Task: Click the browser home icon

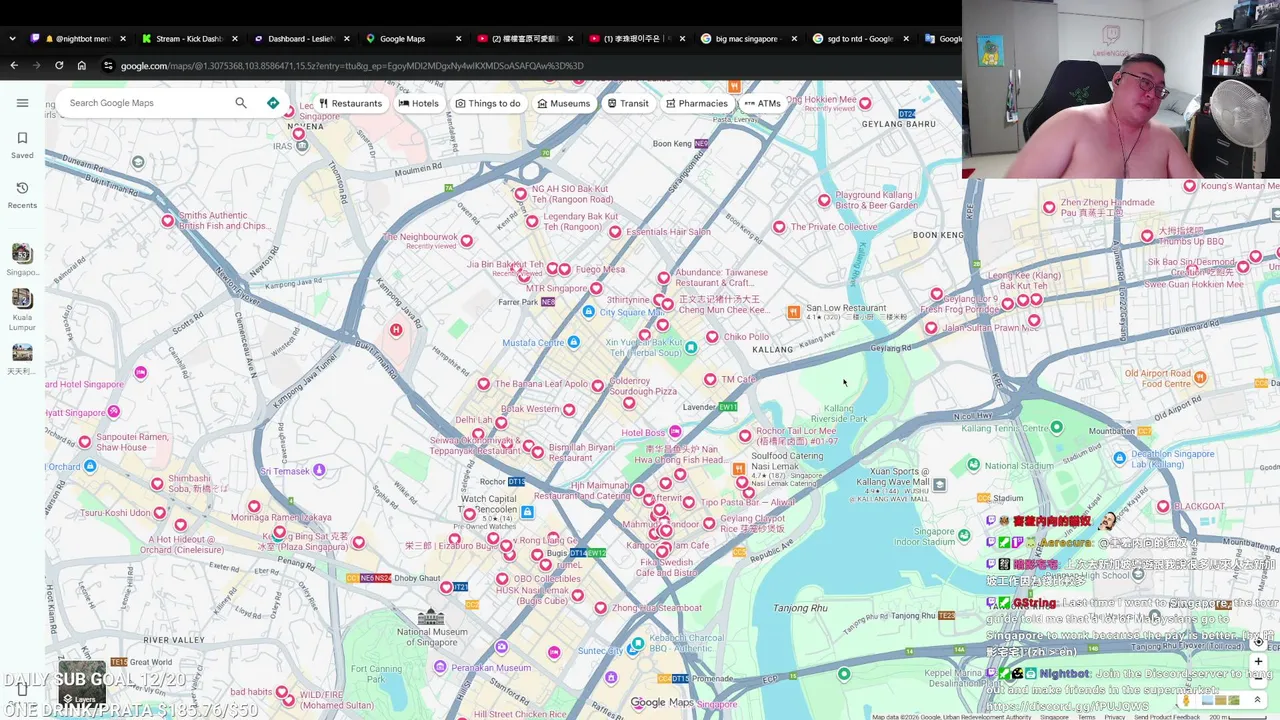Action: click(x=82, y=66)
